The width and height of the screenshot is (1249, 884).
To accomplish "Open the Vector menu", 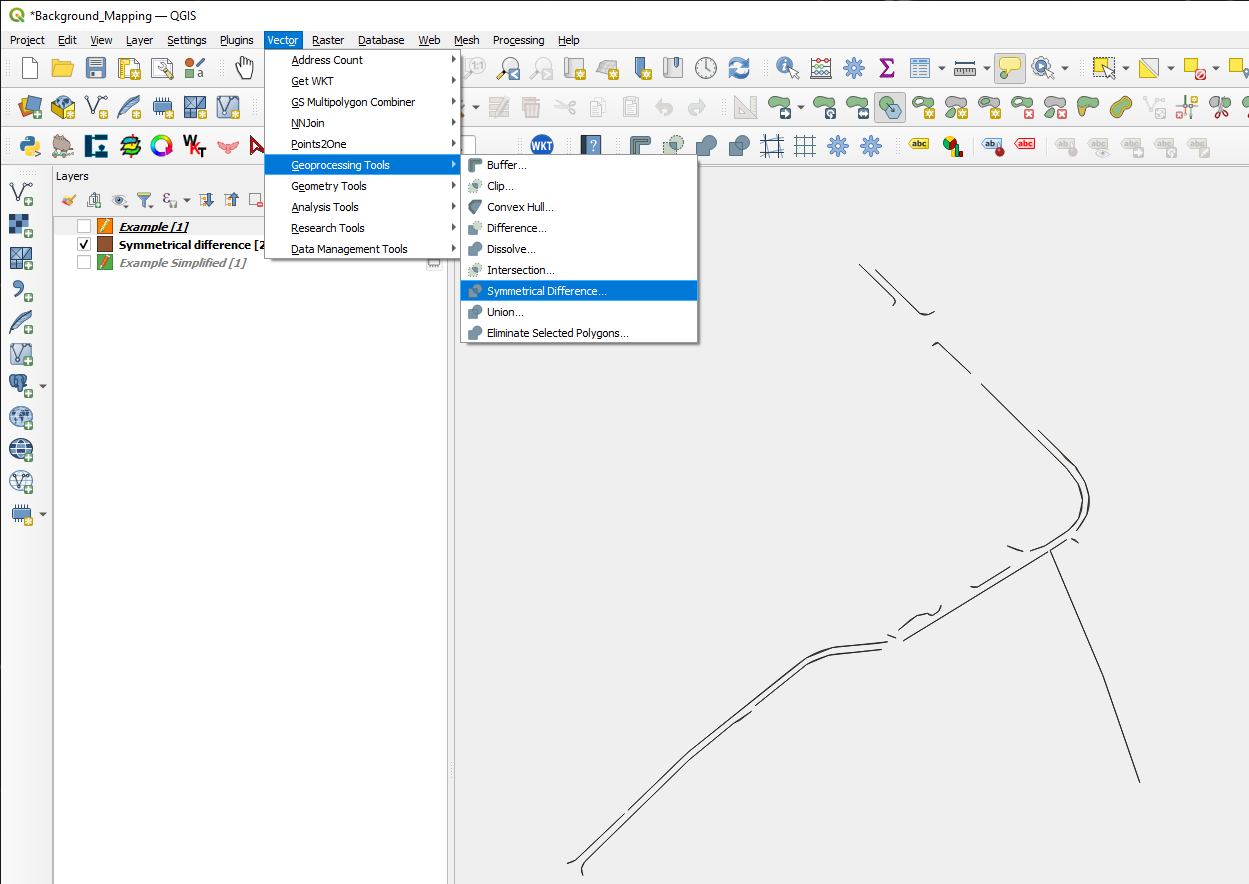I will 282,40.
